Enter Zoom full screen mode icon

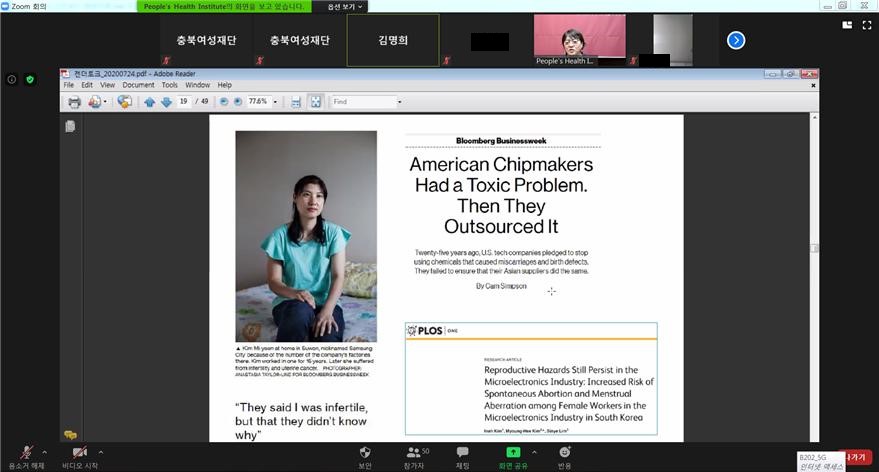(867, 25)
